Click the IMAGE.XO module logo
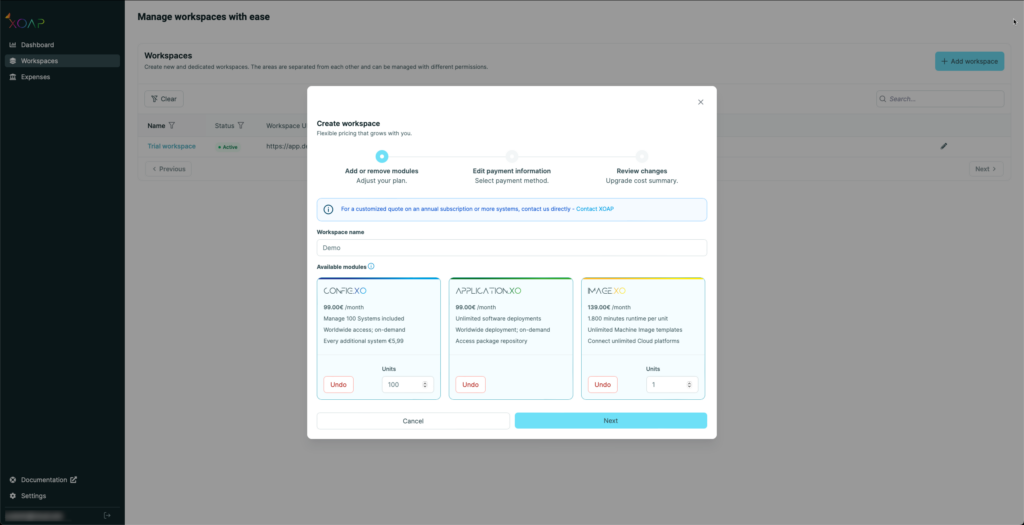Screen dimensions: 1024x525 (607, 291)
